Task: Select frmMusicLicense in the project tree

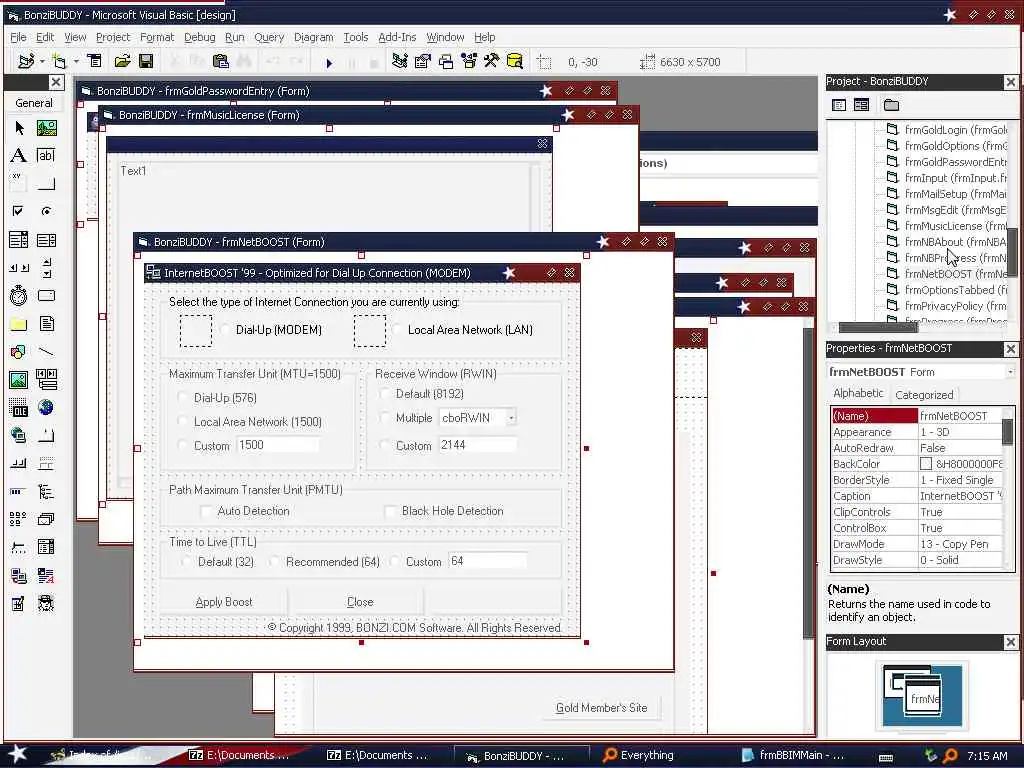Action: [946, 226]
